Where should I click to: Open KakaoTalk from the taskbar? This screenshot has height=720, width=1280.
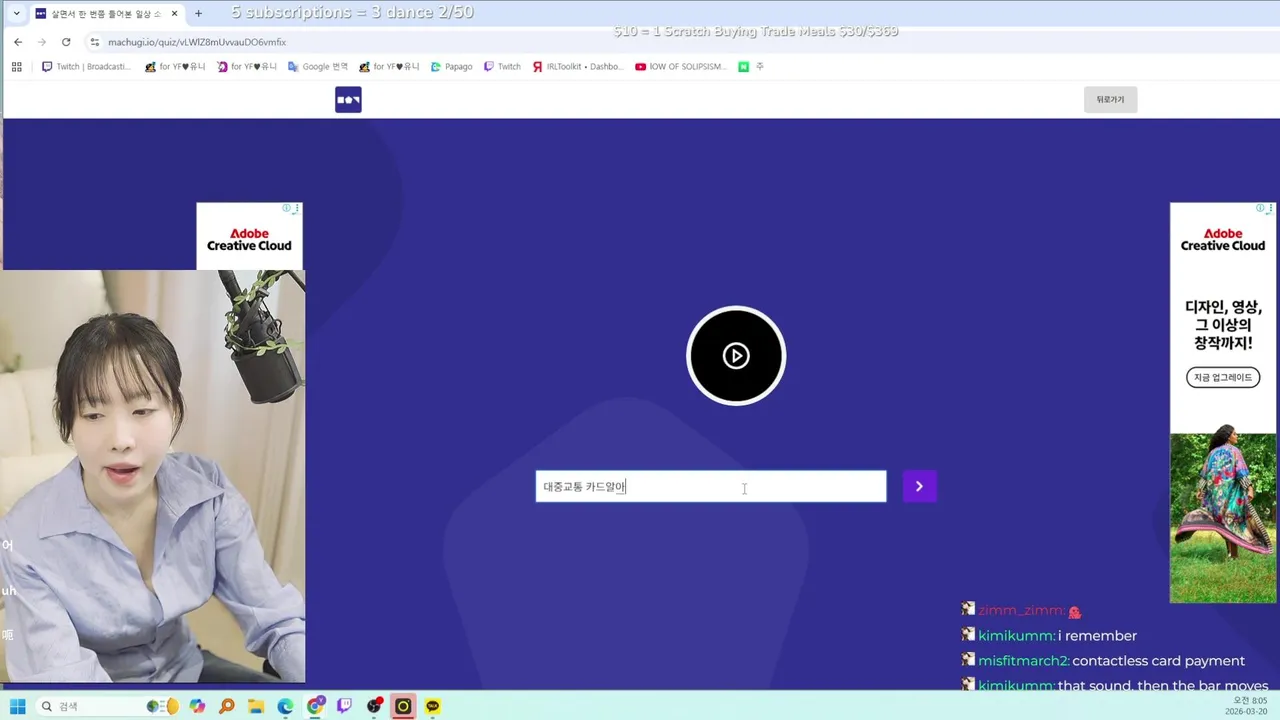(x=433, y=706)
